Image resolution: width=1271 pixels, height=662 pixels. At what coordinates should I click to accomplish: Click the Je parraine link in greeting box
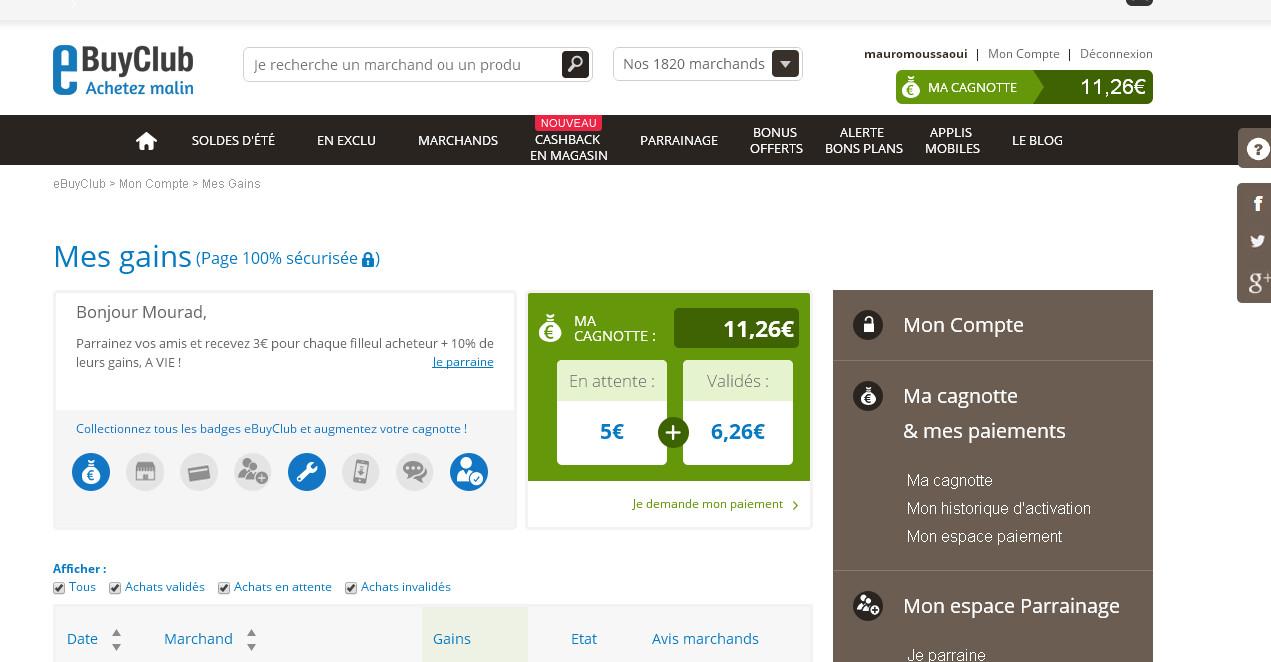463,362
